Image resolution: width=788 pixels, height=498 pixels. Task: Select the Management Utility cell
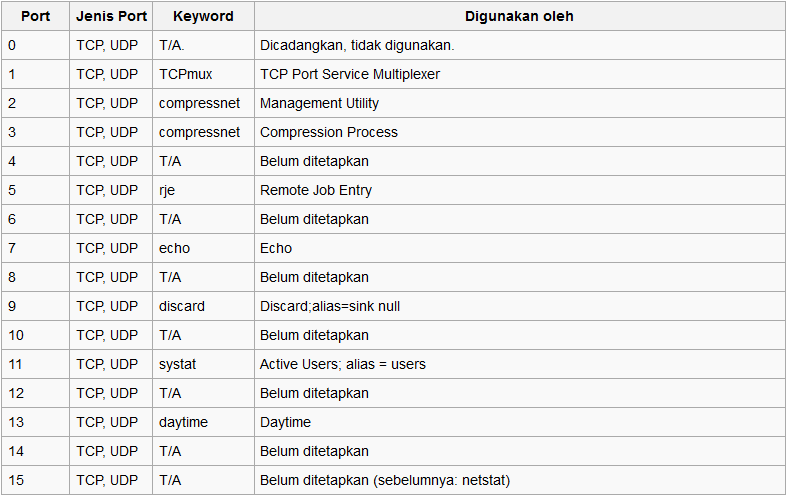coord(319,103)
